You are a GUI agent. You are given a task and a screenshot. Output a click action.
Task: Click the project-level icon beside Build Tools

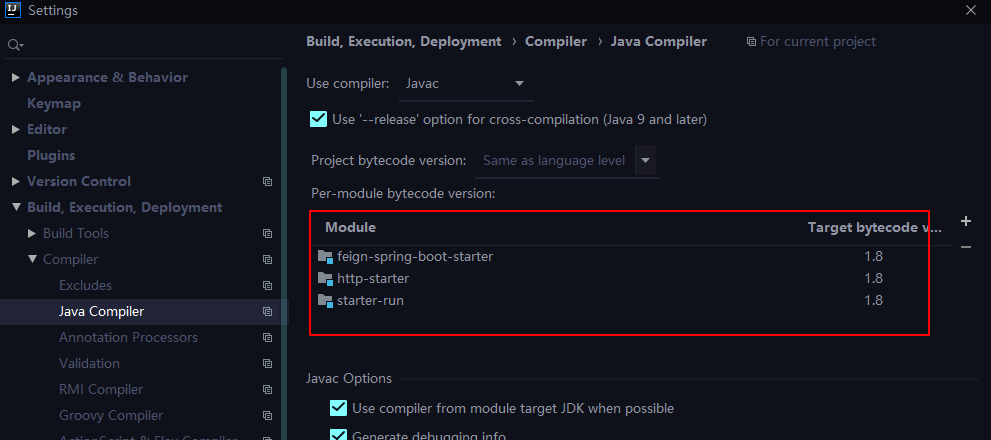(x=267, y=234)
